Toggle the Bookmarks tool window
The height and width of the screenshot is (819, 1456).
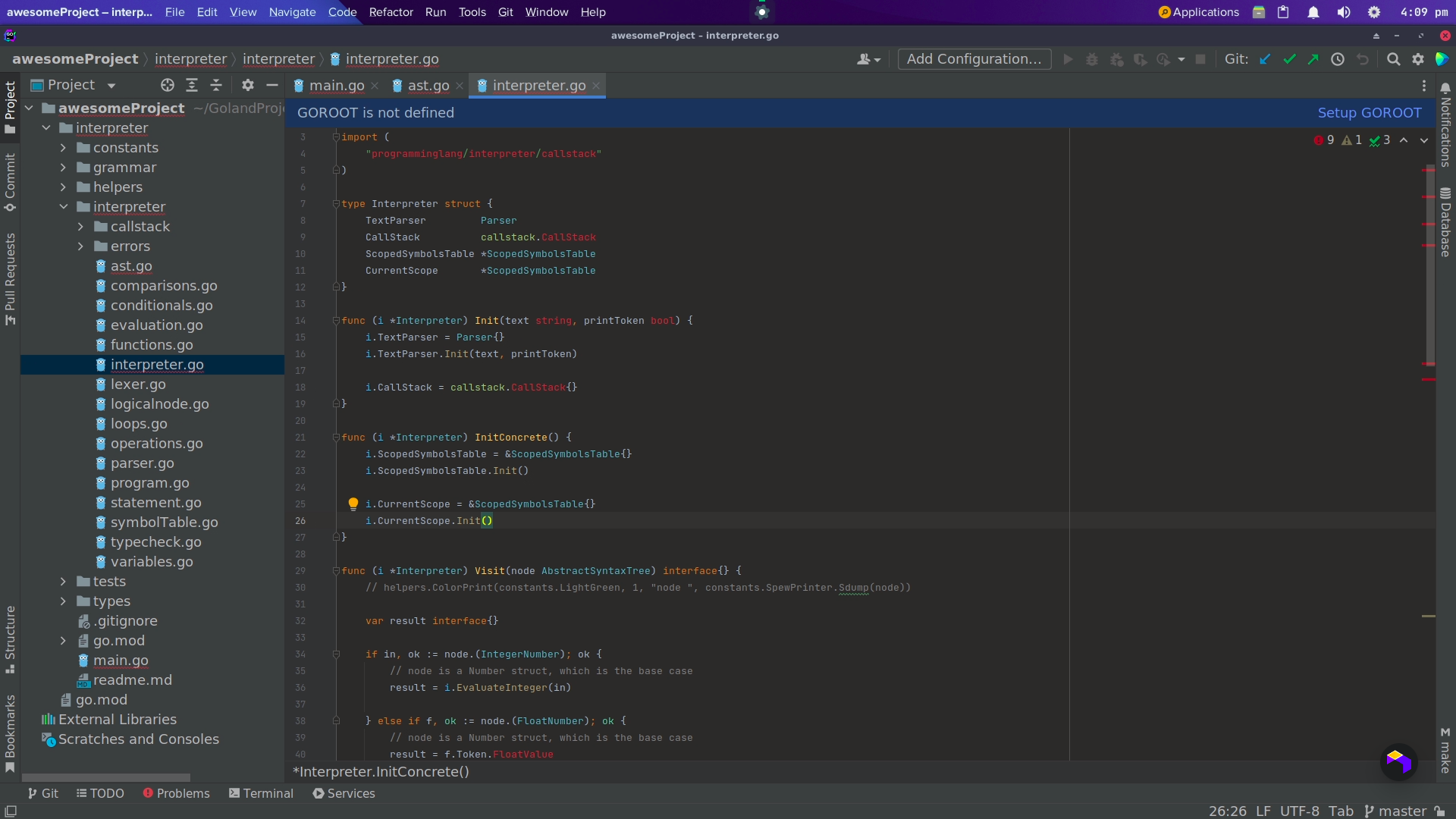pyautogui.click(x=10, y=732)
